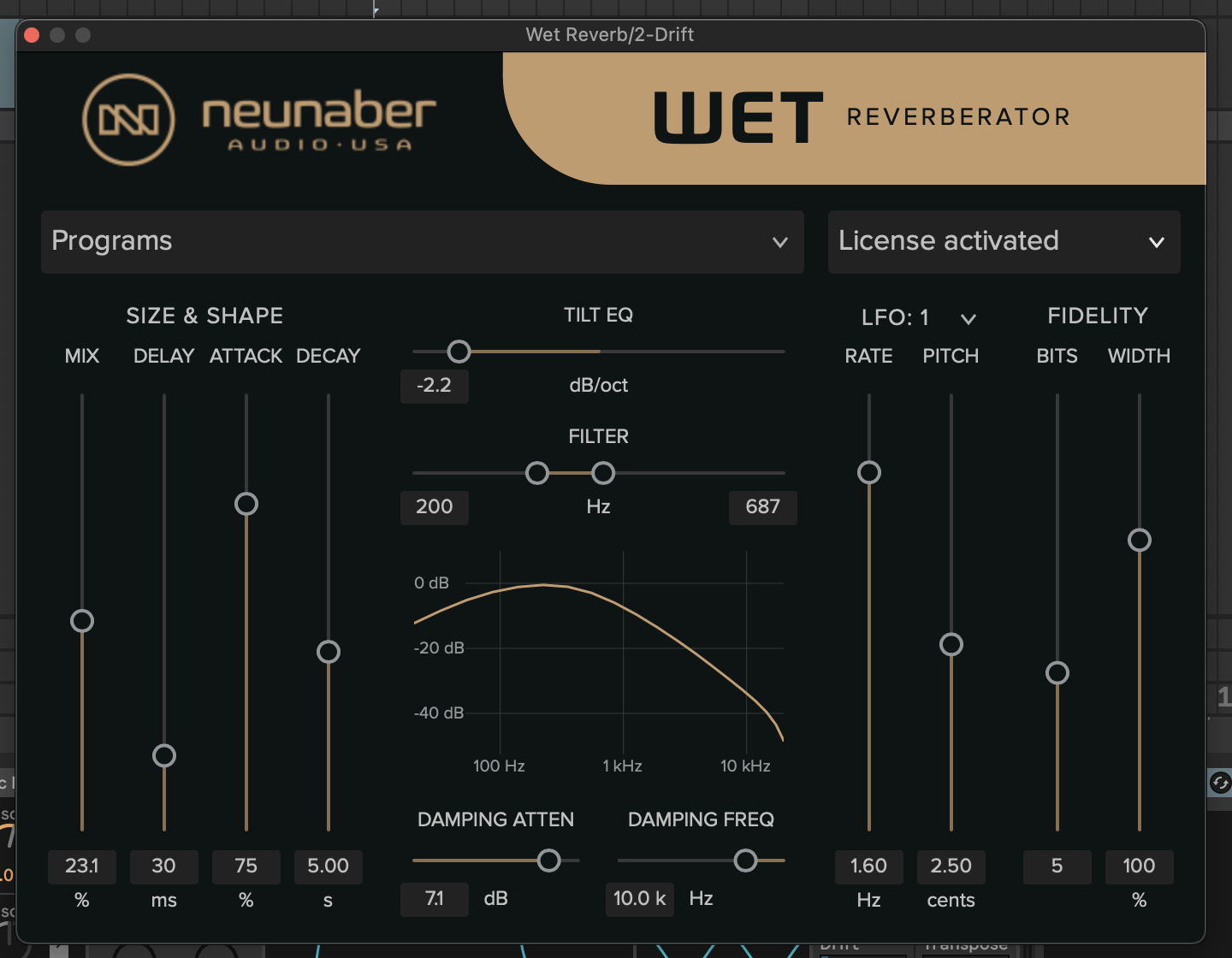Click the DAMPING ATTEN slider handle
Image resolution: width=1232 pixels, height=958 pixels.
[x=549, y=860]
